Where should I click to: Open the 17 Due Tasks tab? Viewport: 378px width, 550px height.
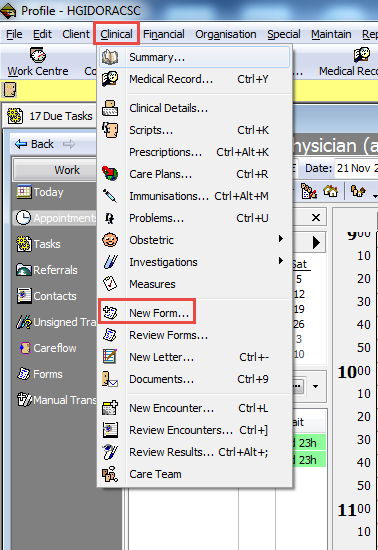point(51,116)
